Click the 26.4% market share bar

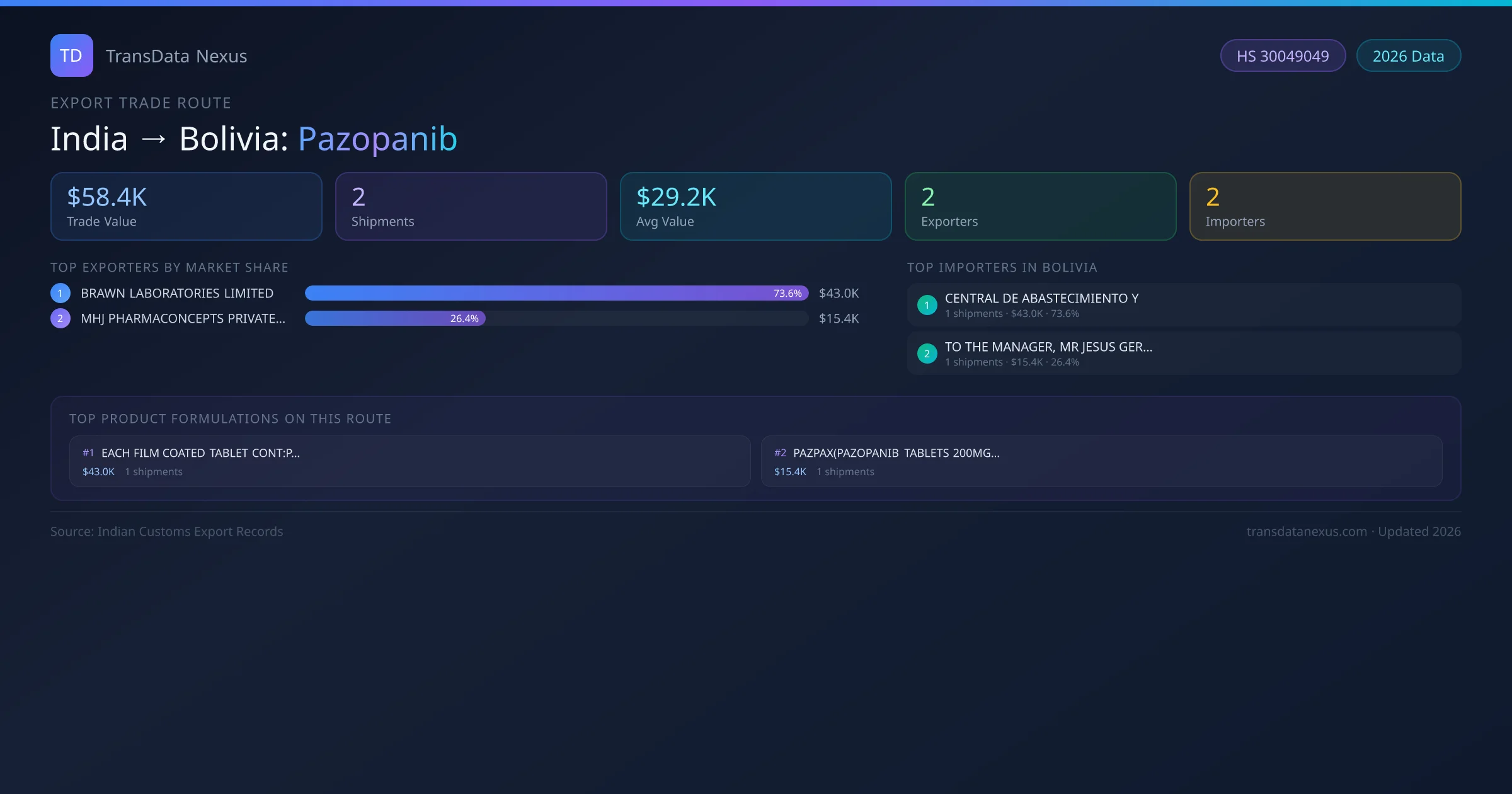pyautogui.click(x=395, y=318)
